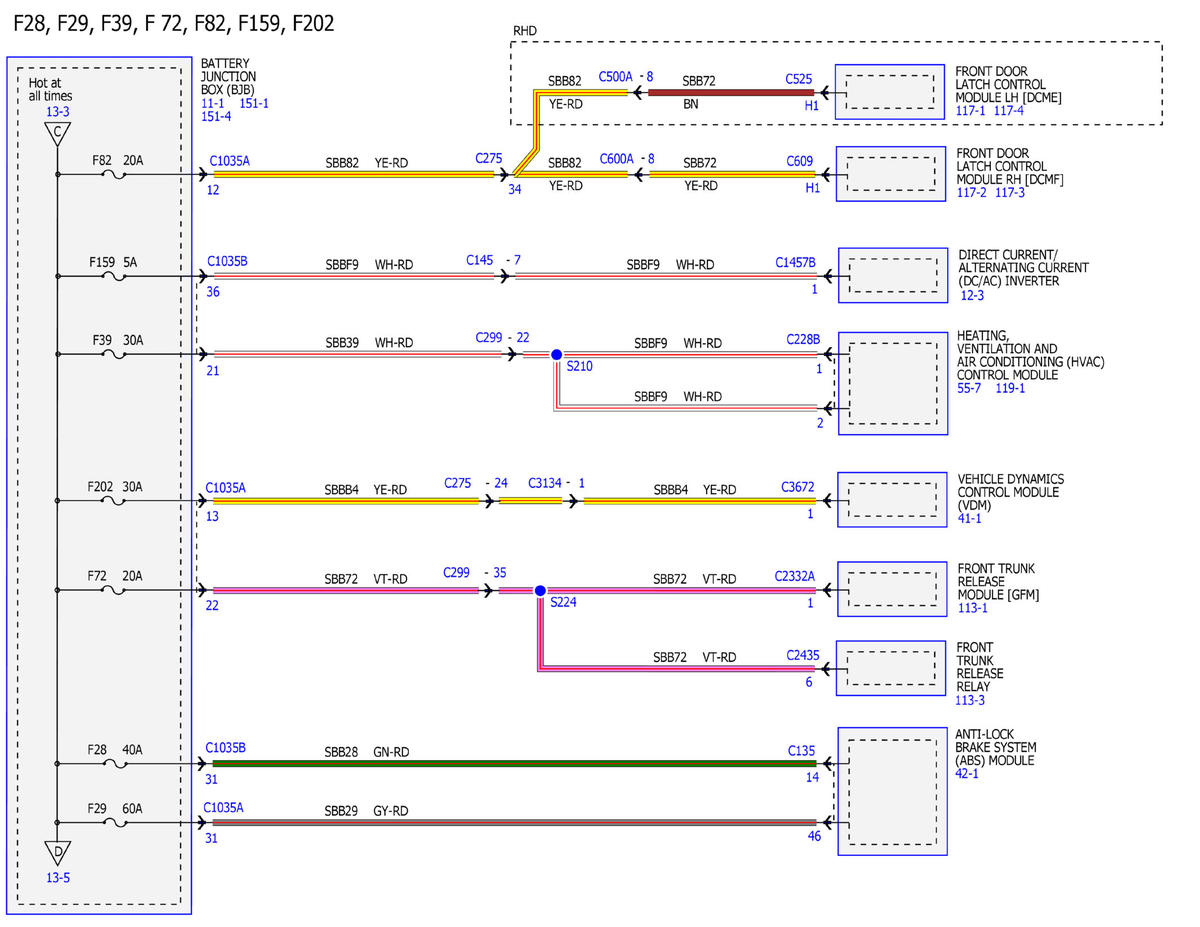Image resolution: width=1200 pixels, height=927 pixels.
Task: Open HVAC page reference 119-1
Action: pyautogui.click(x=1010, y=388)
